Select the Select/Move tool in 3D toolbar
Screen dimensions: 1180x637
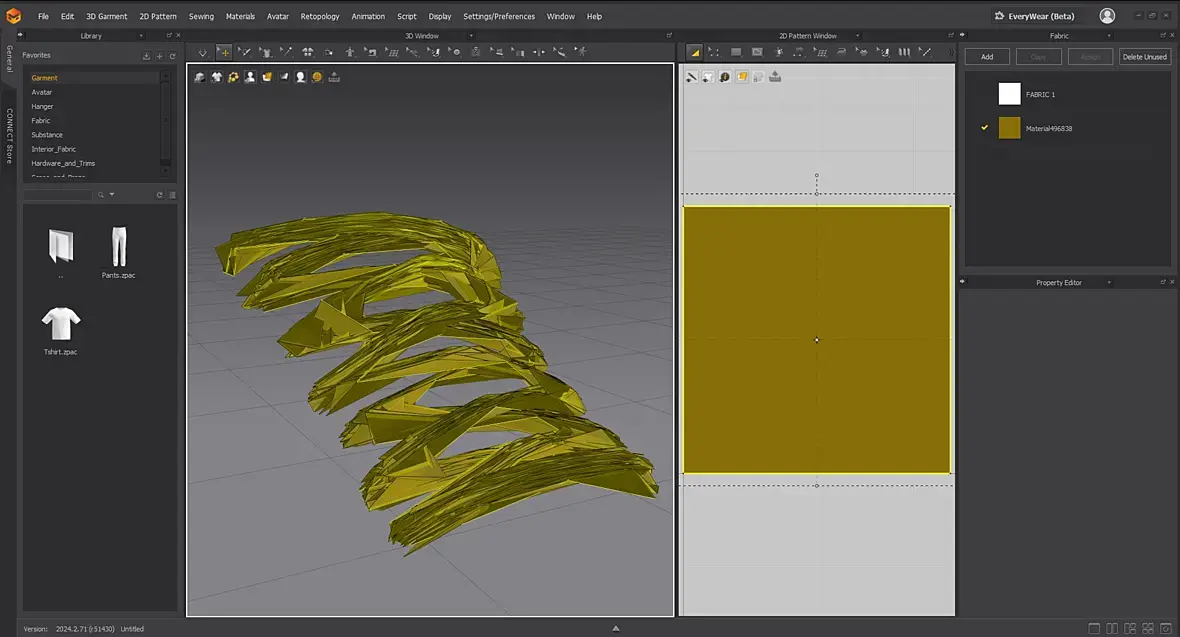coord(224,52)
